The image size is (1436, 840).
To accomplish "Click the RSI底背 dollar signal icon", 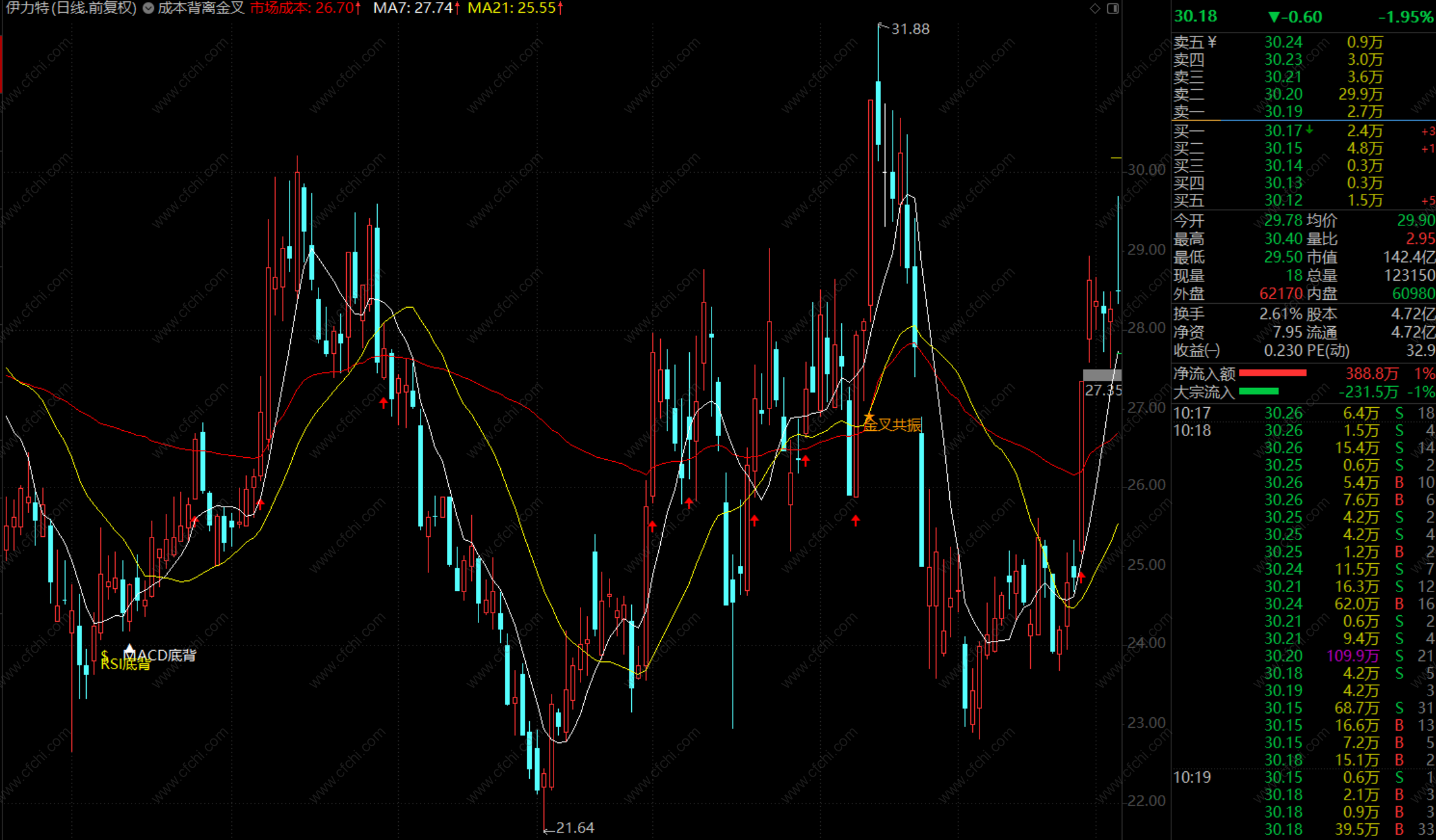I will tap(105, 656).
